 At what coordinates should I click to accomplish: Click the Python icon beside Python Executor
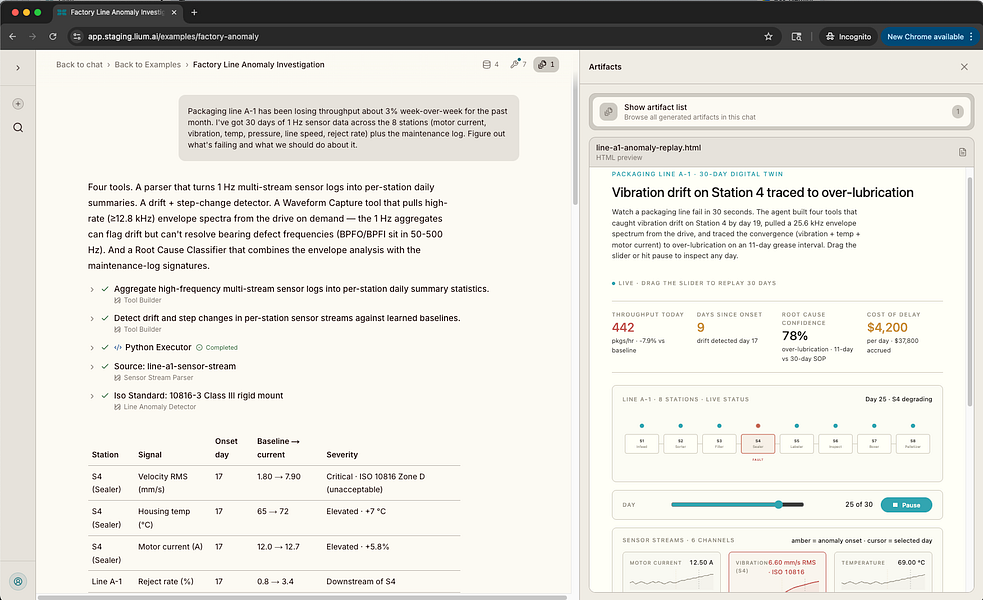pos(118,347)
